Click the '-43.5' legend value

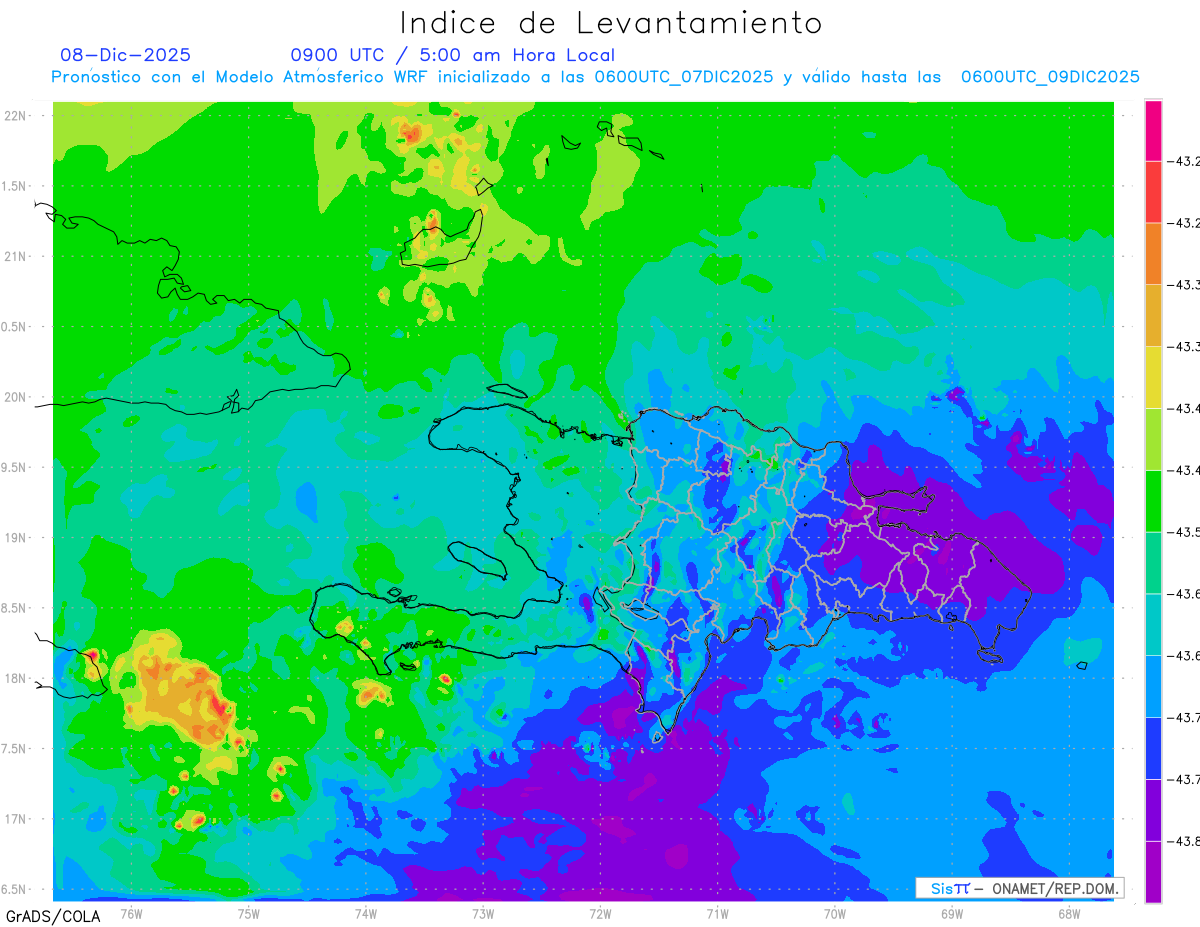point(1186,532)
